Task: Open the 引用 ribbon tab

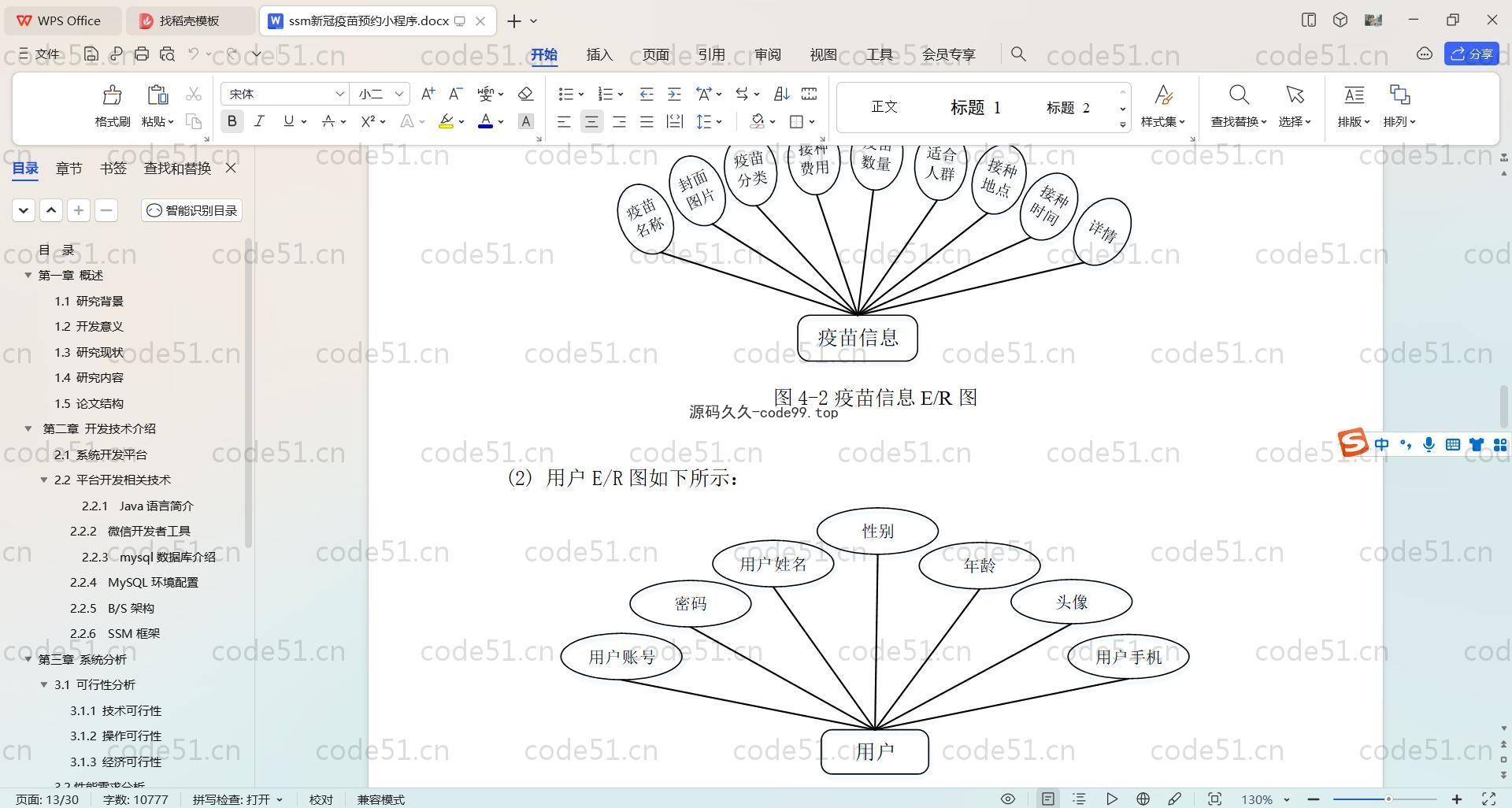Action: pos(711,54)
